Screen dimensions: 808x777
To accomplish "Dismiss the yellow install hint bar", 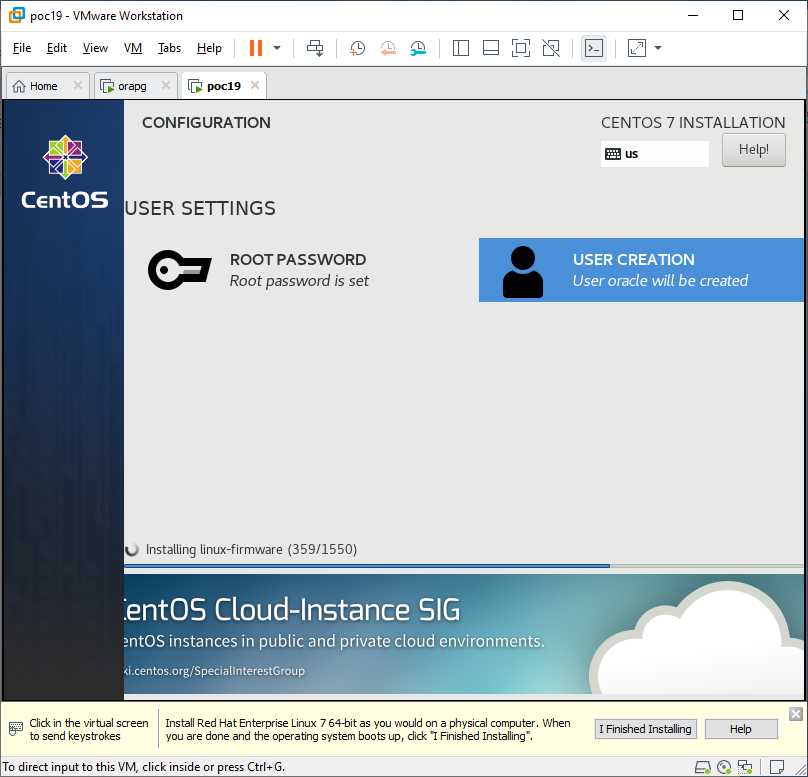I will pyautogui.click(x=796, y=714).
